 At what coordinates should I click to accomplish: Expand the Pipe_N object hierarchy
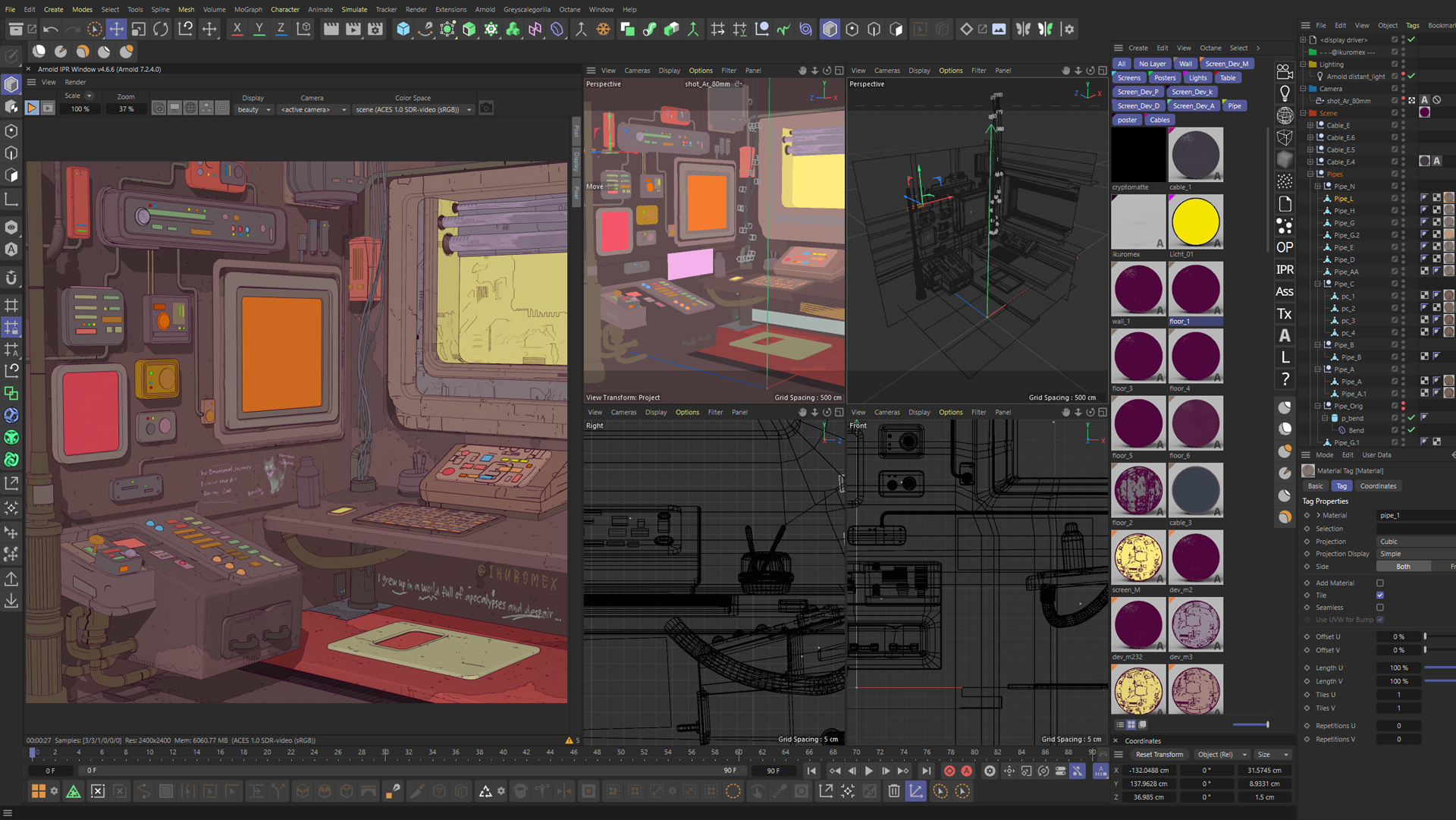point(1318,186)
